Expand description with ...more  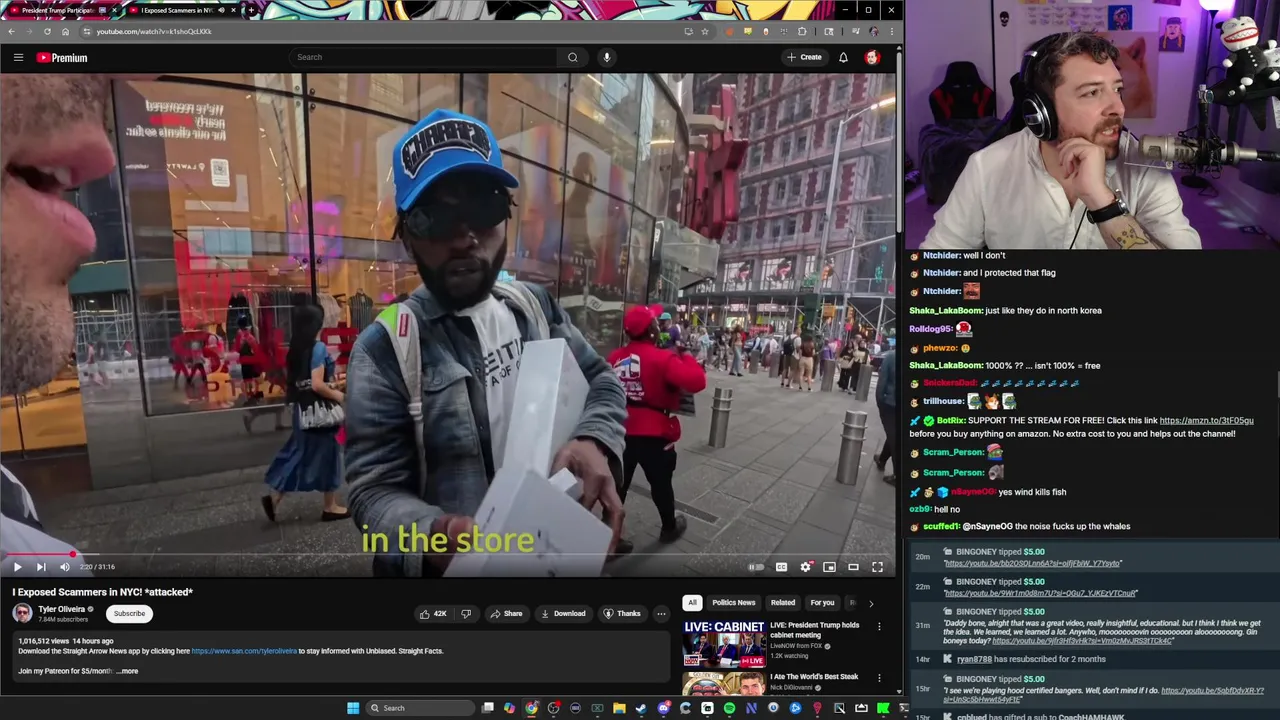pyautogui.click(x=127, y=671)
